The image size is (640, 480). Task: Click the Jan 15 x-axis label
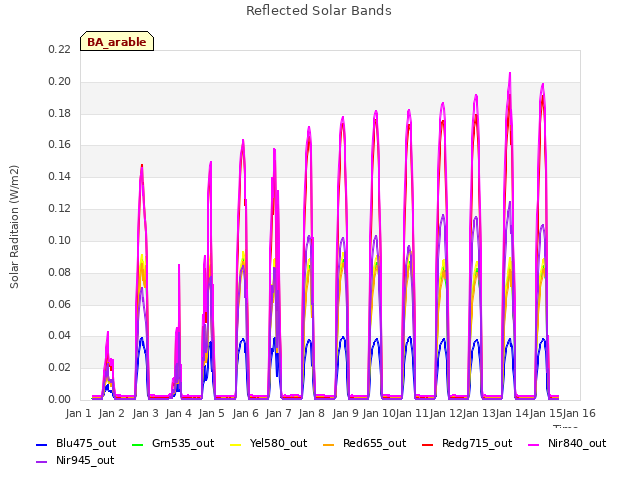546,413
